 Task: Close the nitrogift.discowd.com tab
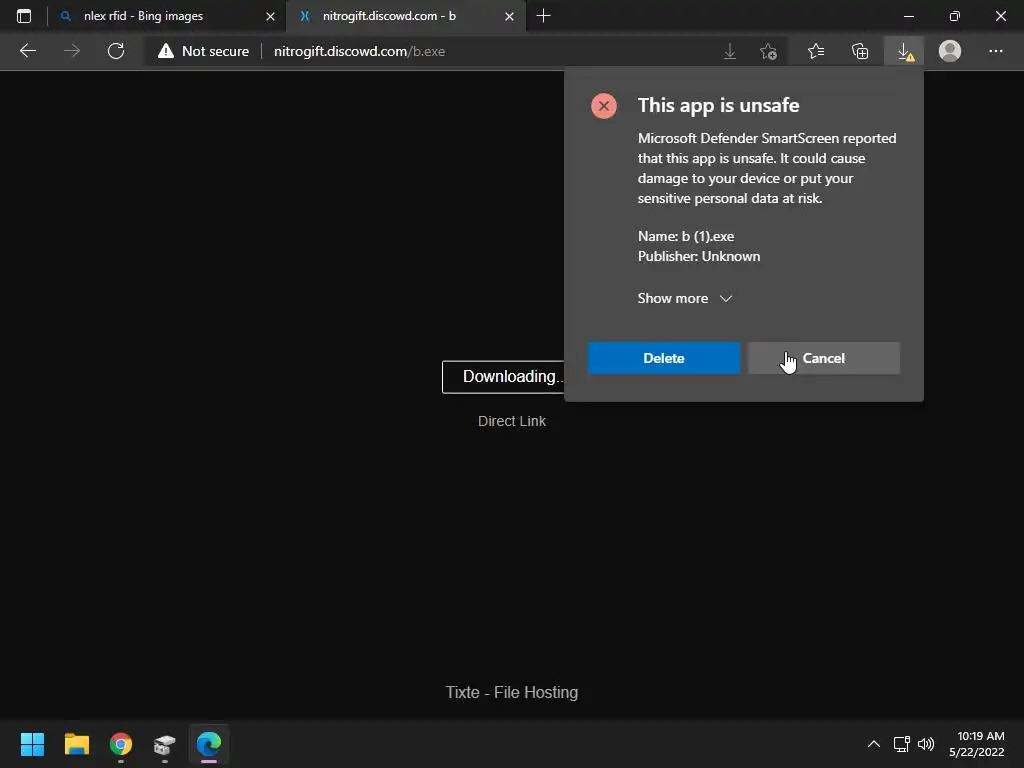tap(509, 16)
